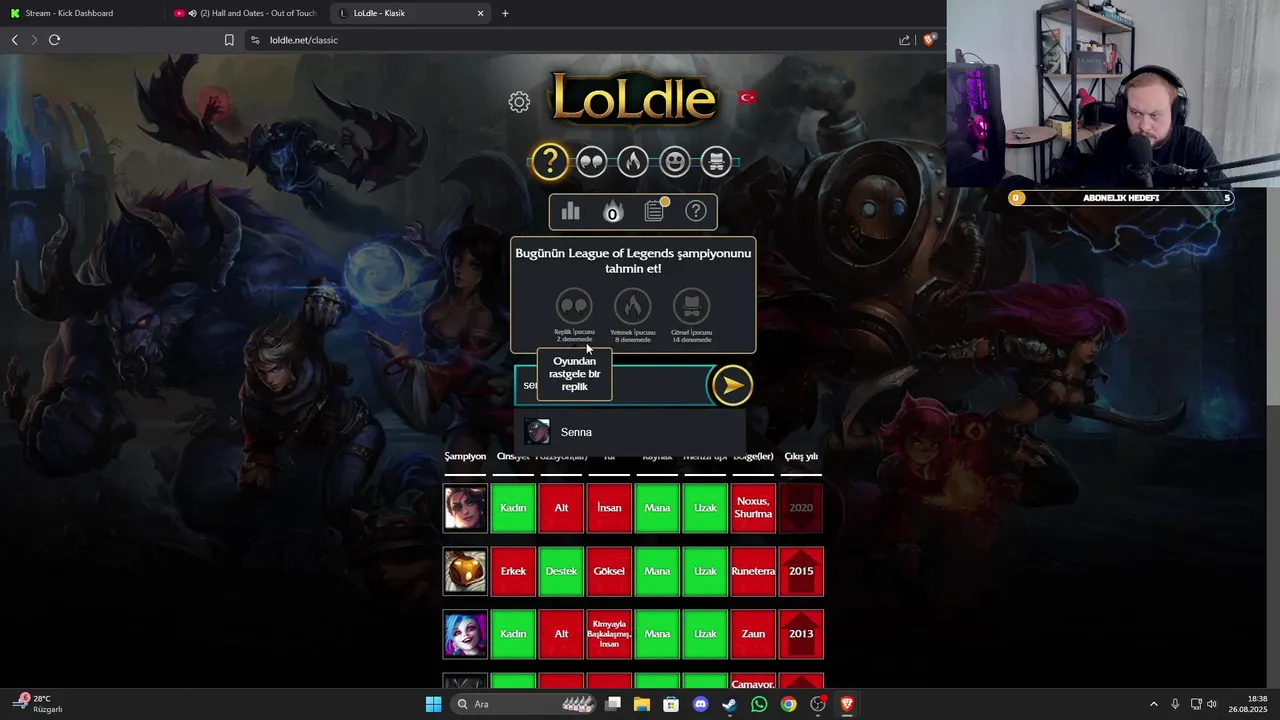Click Replik İpucu quote clue icon
The image size is (1280, 720).
tap(574, 306)
